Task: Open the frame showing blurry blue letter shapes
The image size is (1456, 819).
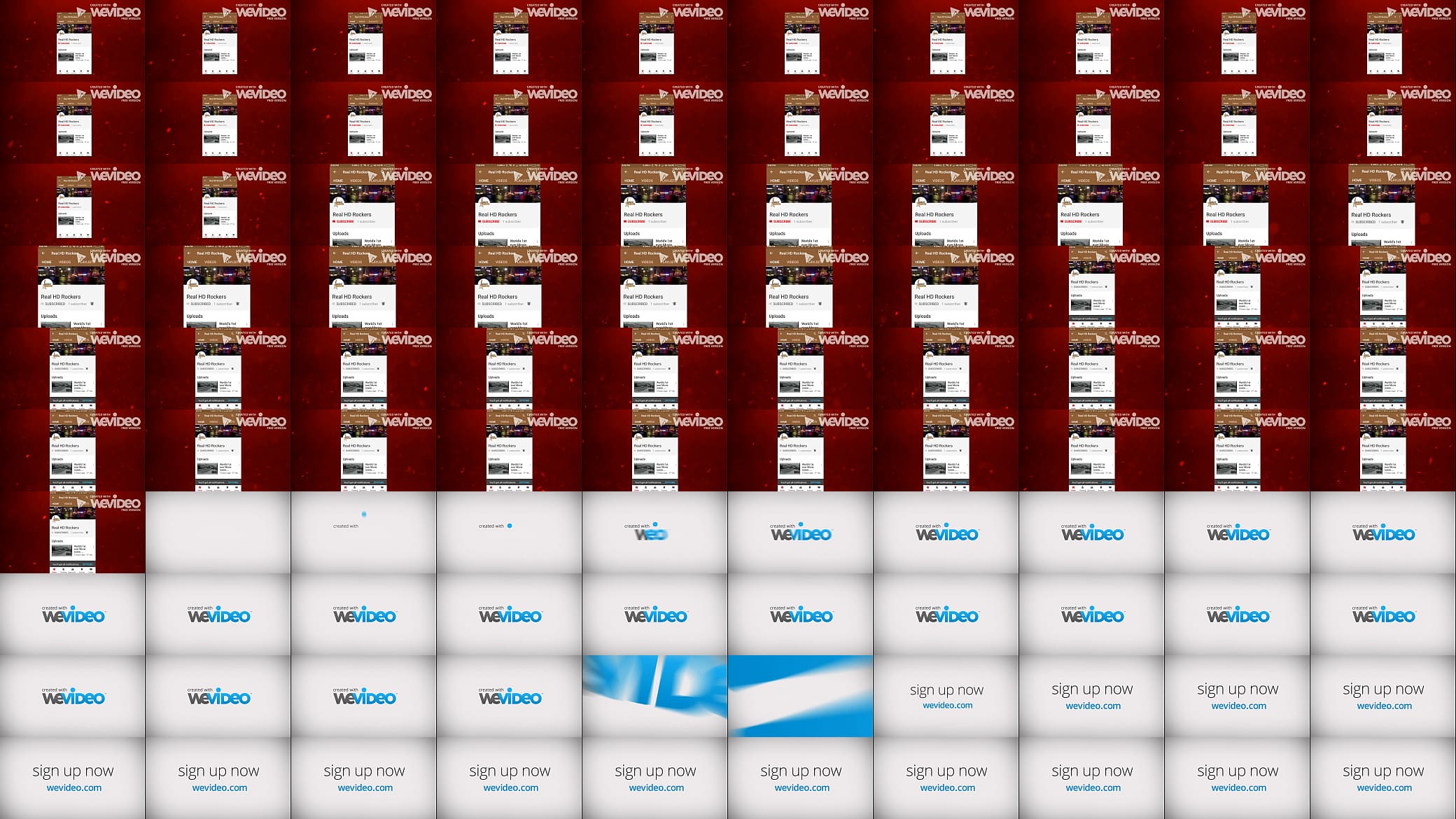Action: point(655,696)
